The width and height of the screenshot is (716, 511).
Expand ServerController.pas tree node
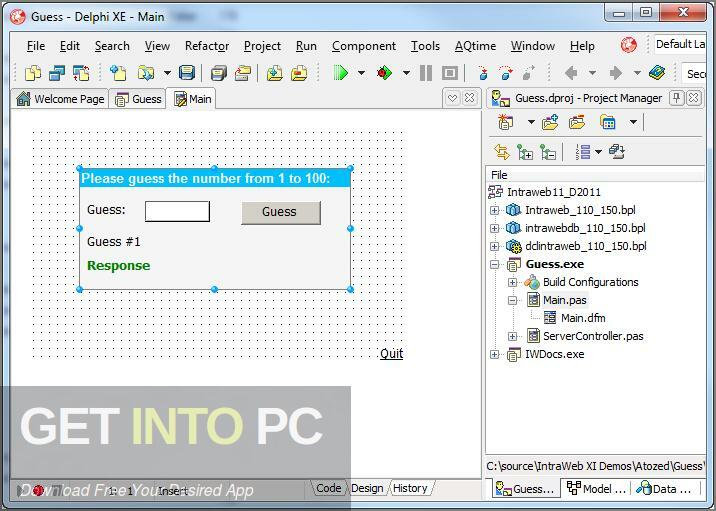pyautogui.click(x=512, y=336)
